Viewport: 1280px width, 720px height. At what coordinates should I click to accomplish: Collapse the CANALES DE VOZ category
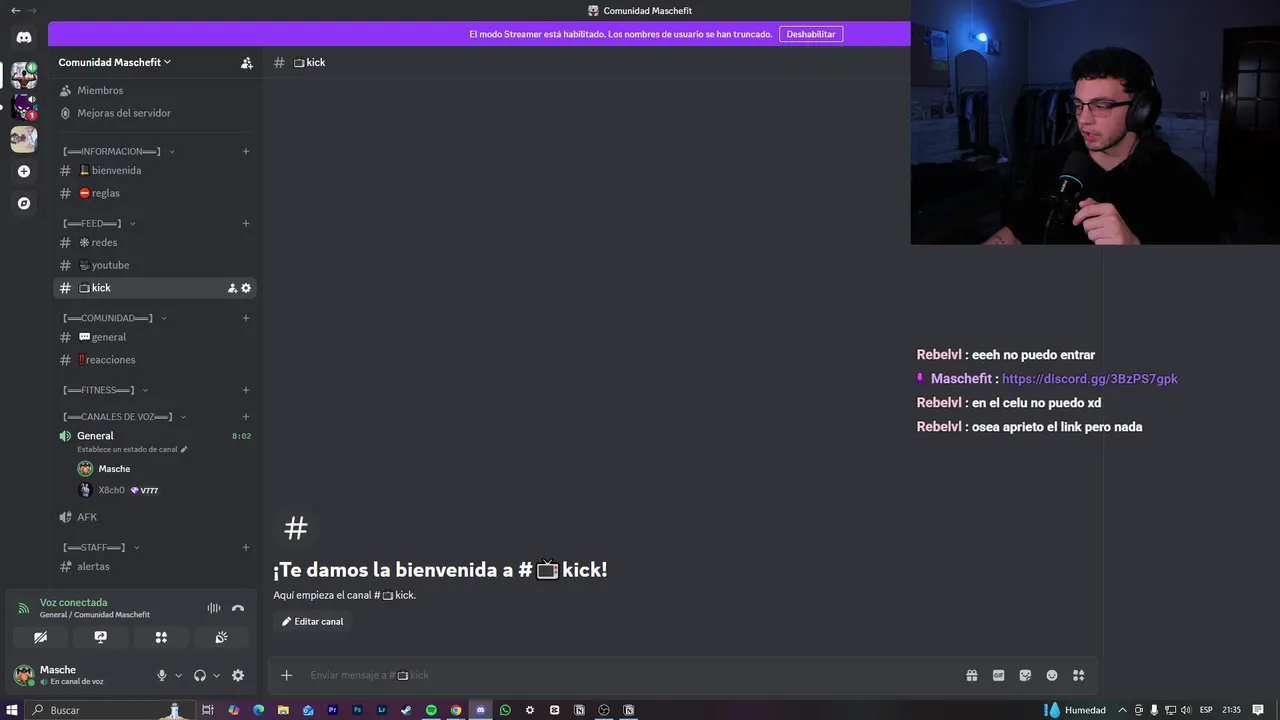(124, 416)
